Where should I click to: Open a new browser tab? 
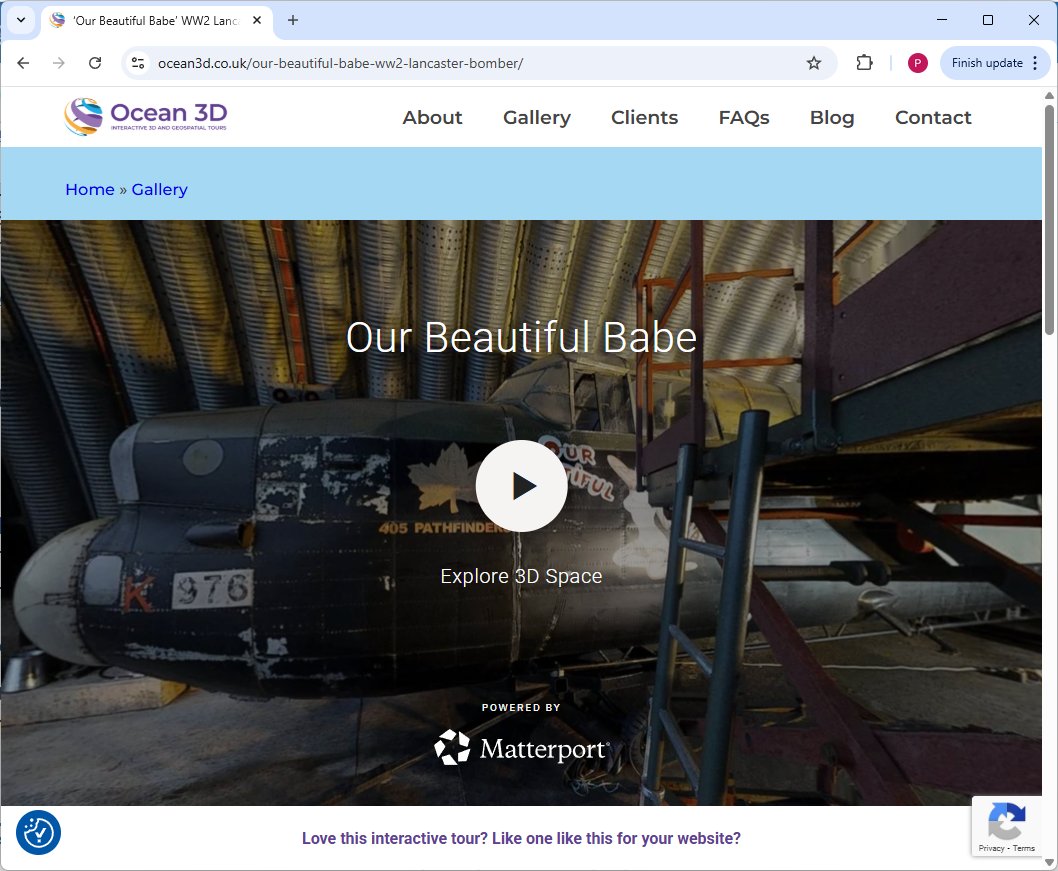click(293, 20)
